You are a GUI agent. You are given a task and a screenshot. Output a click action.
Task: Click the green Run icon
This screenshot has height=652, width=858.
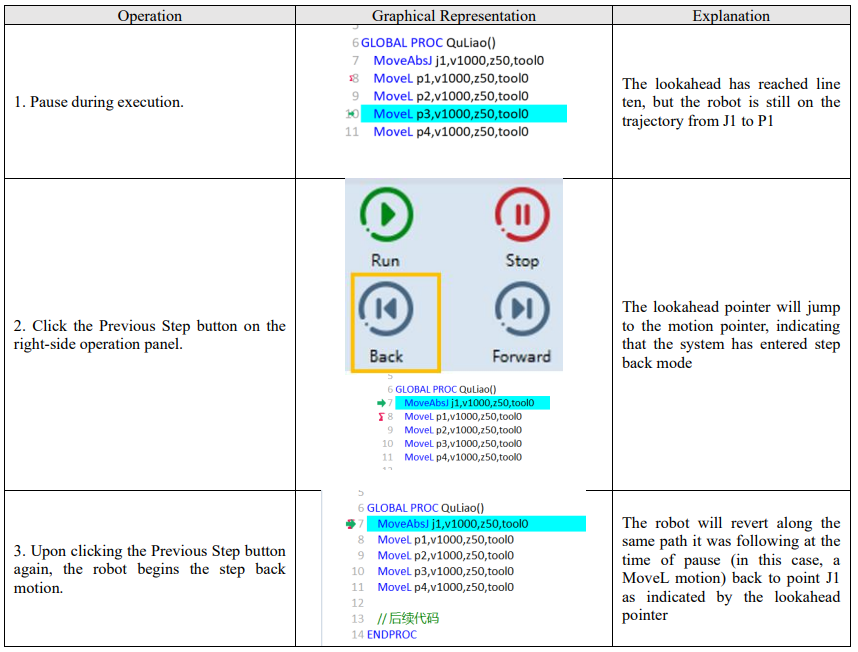[x=386, y=214]
